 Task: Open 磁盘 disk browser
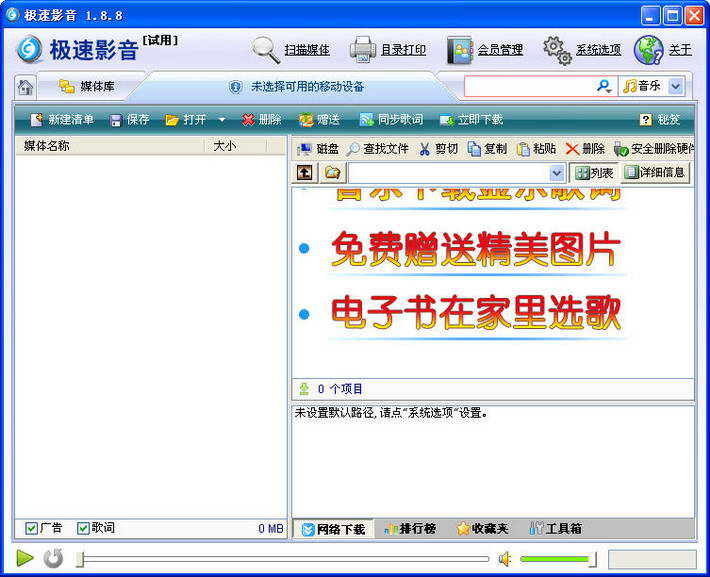point(318,149)
